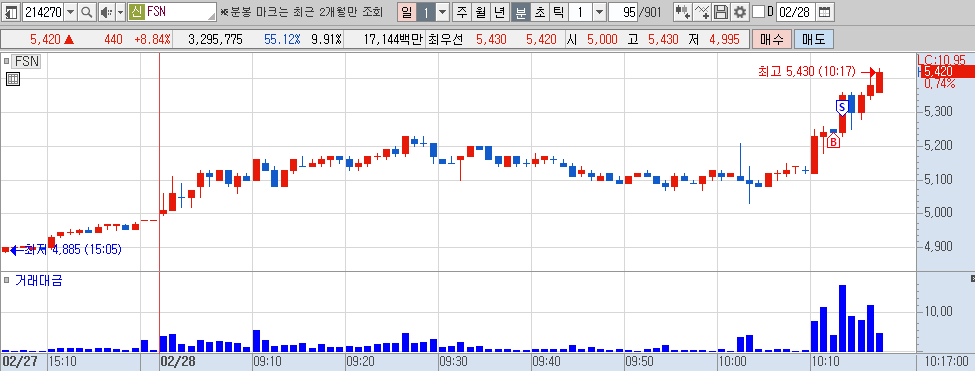This screenshot has height=371, width=975.
Task: Open the minute interval dropdown arrow
Action: click(x=599, y=12)
